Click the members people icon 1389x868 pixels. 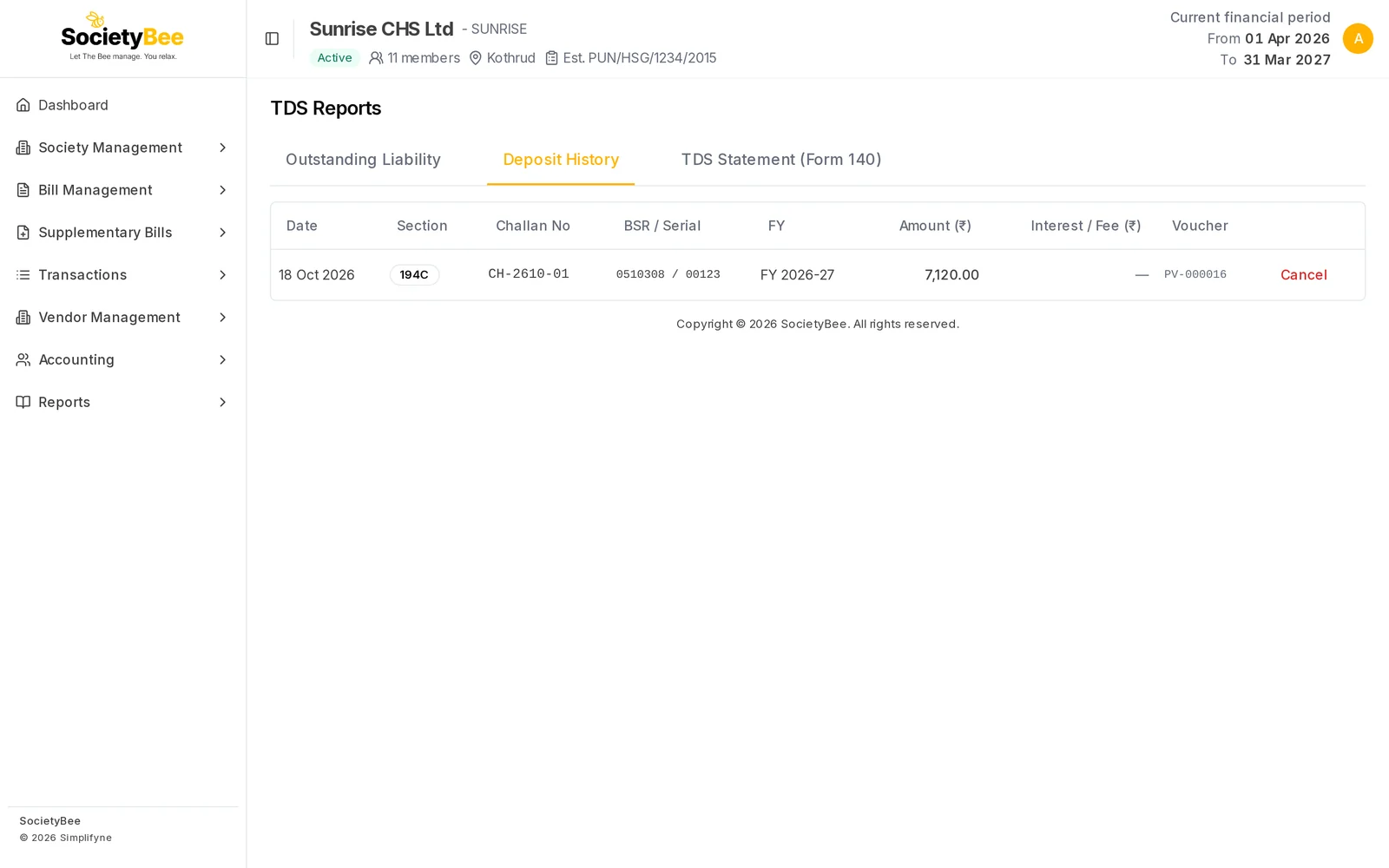(376, 58)
